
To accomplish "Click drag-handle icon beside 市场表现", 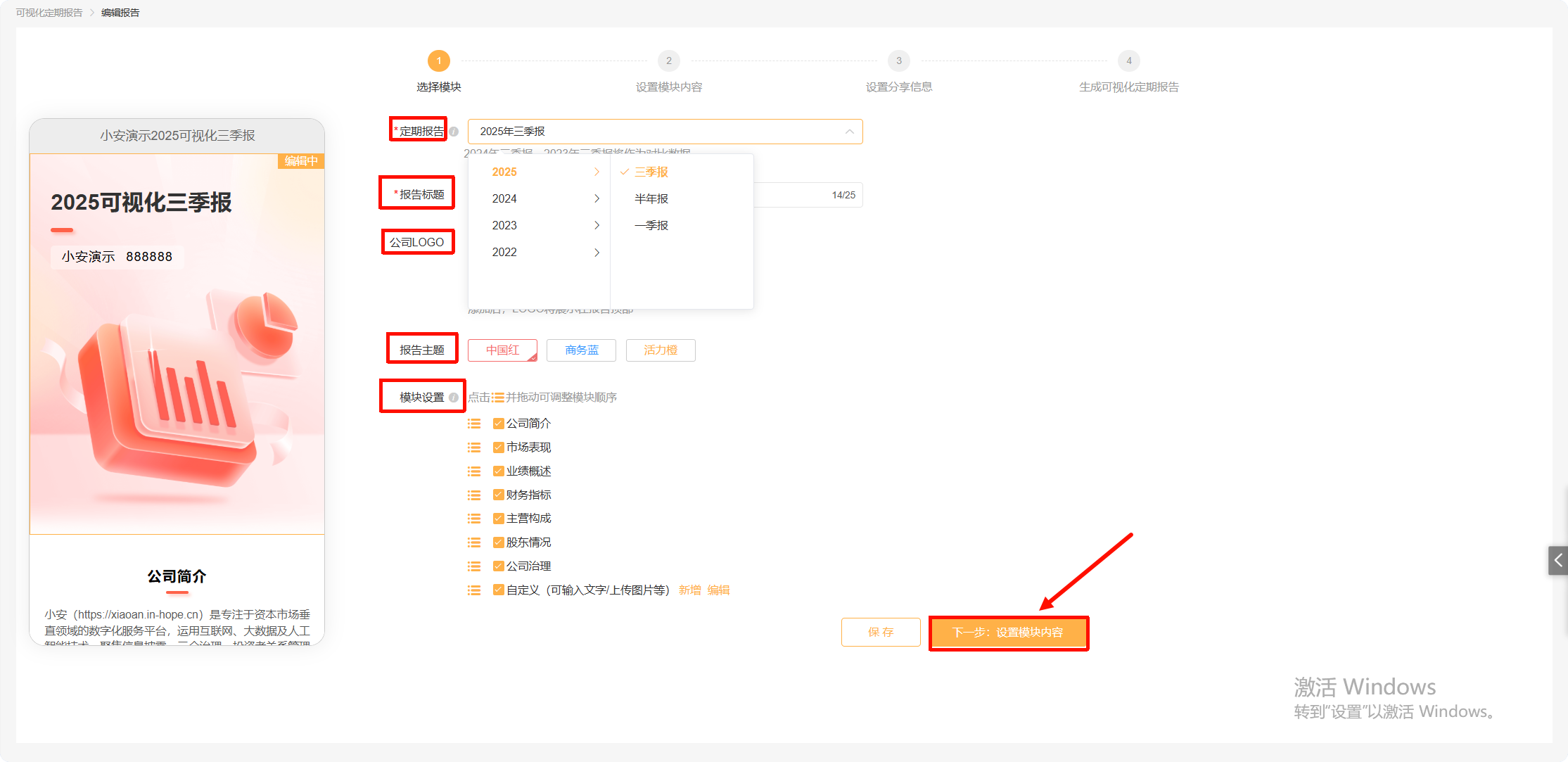I will coord(474,447).
